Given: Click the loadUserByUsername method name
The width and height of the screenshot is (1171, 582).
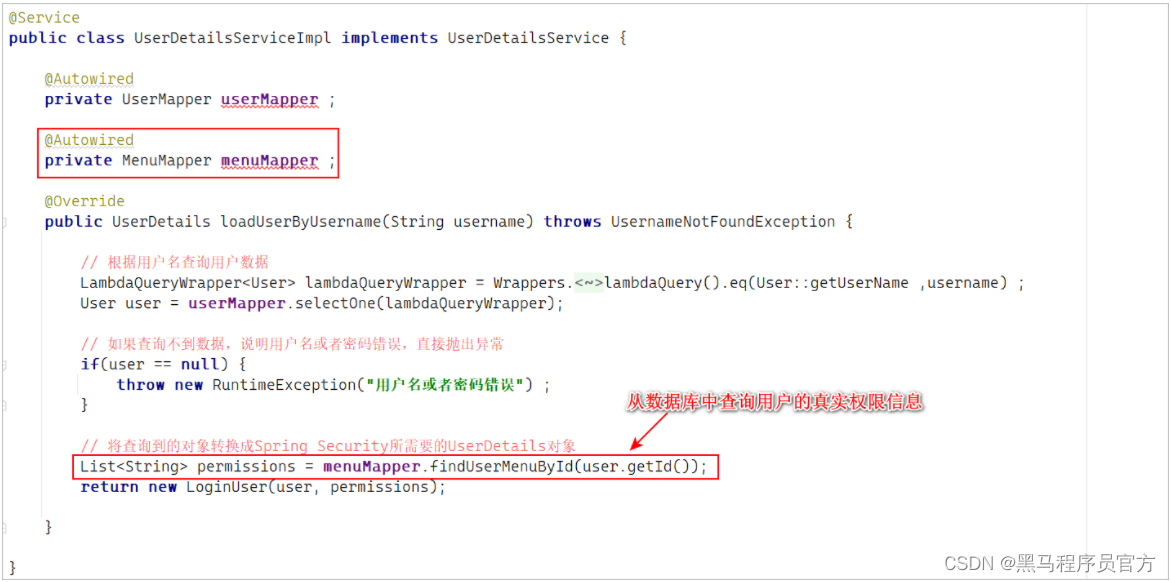Looking at the screenshot, I should tap(301, 222).
